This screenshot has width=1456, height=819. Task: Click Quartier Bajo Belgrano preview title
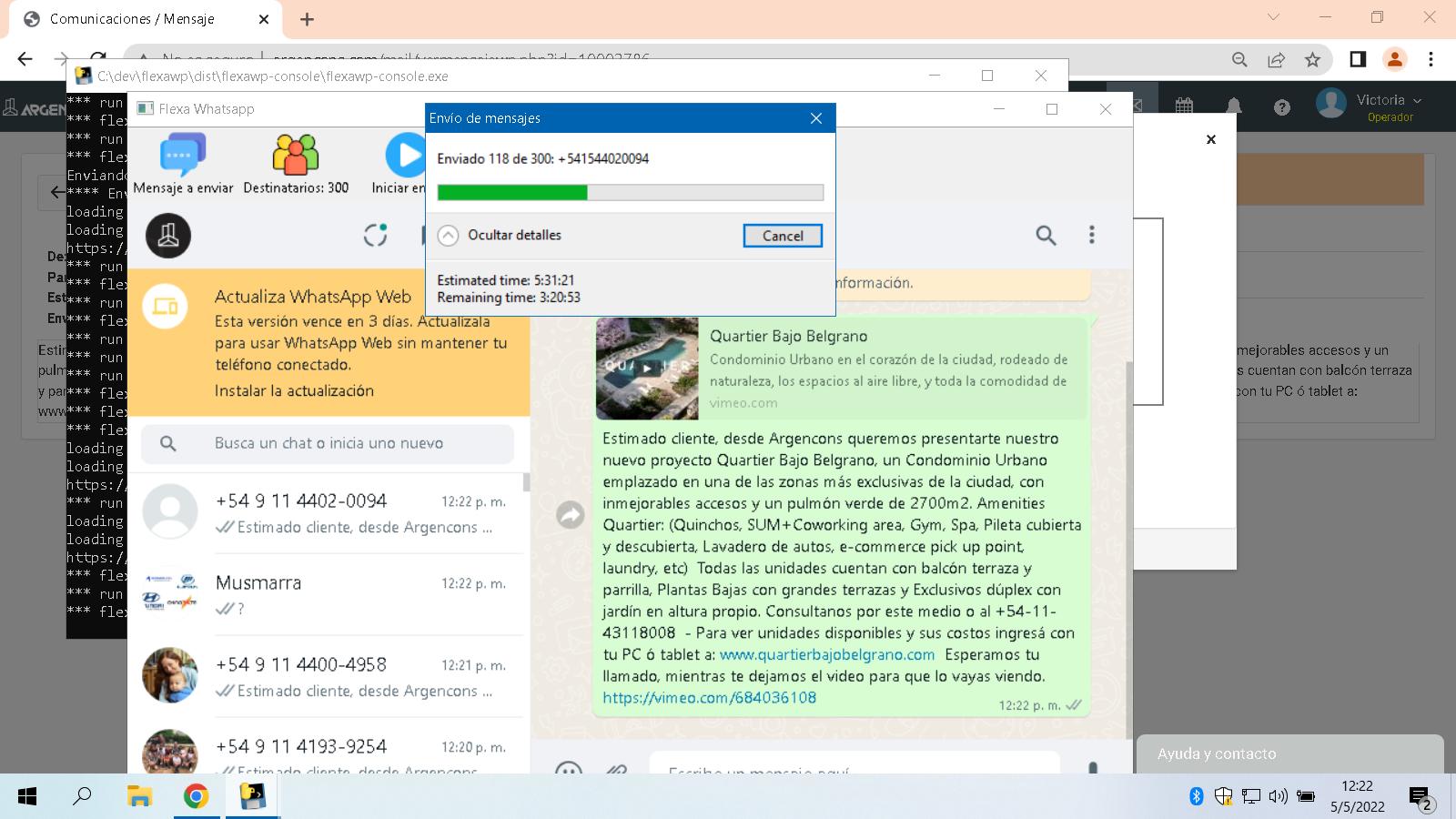tap(789, 336)
